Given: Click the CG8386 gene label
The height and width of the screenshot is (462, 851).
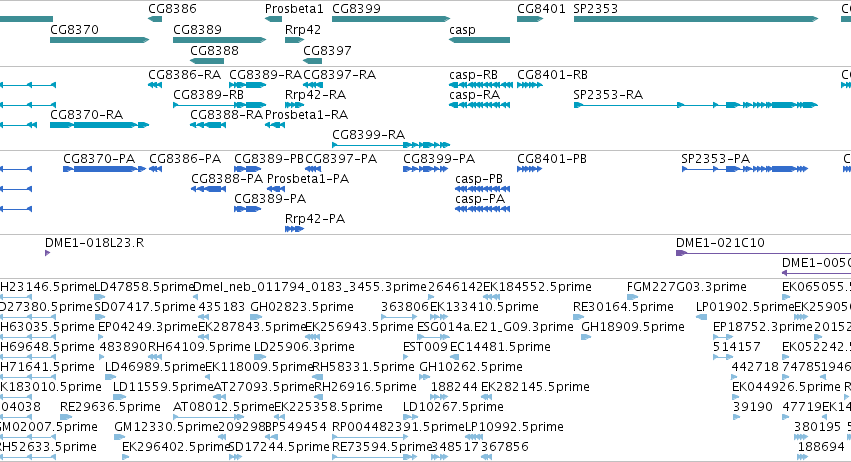Looking at the screenshot, I should (173, 9).
